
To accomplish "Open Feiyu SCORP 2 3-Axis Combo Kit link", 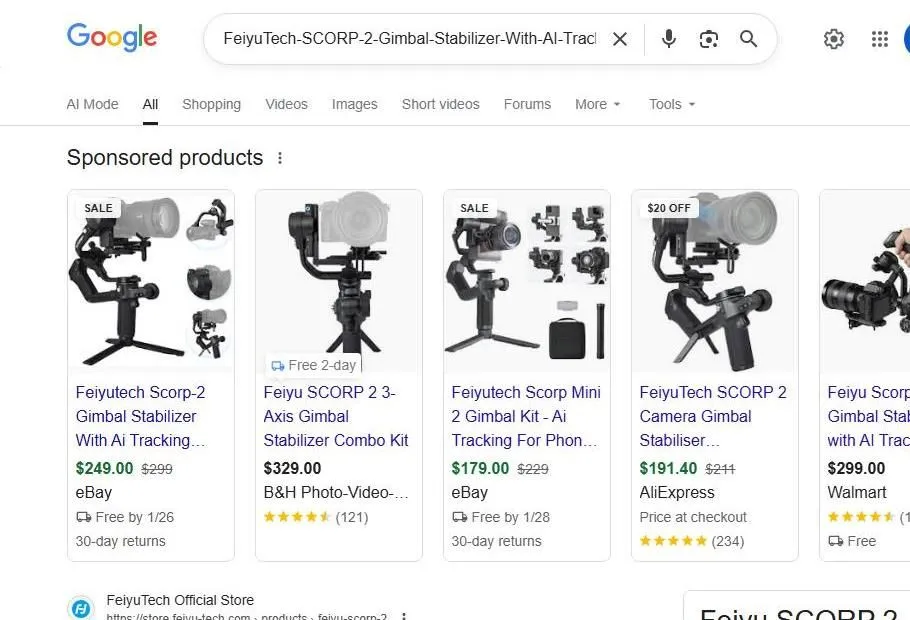I will point(335,416).
